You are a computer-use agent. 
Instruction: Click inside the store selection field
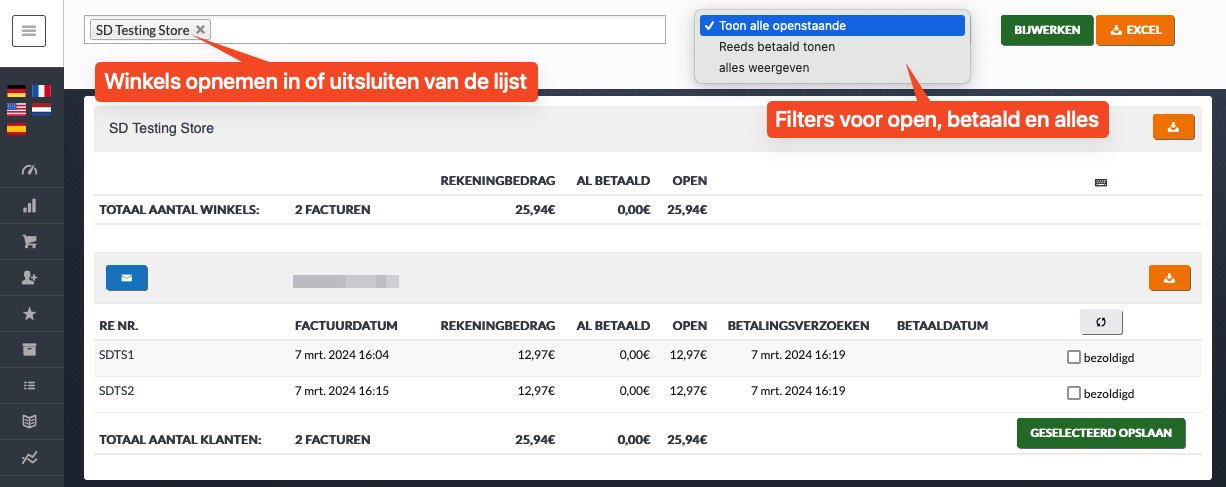coord(438,30)
